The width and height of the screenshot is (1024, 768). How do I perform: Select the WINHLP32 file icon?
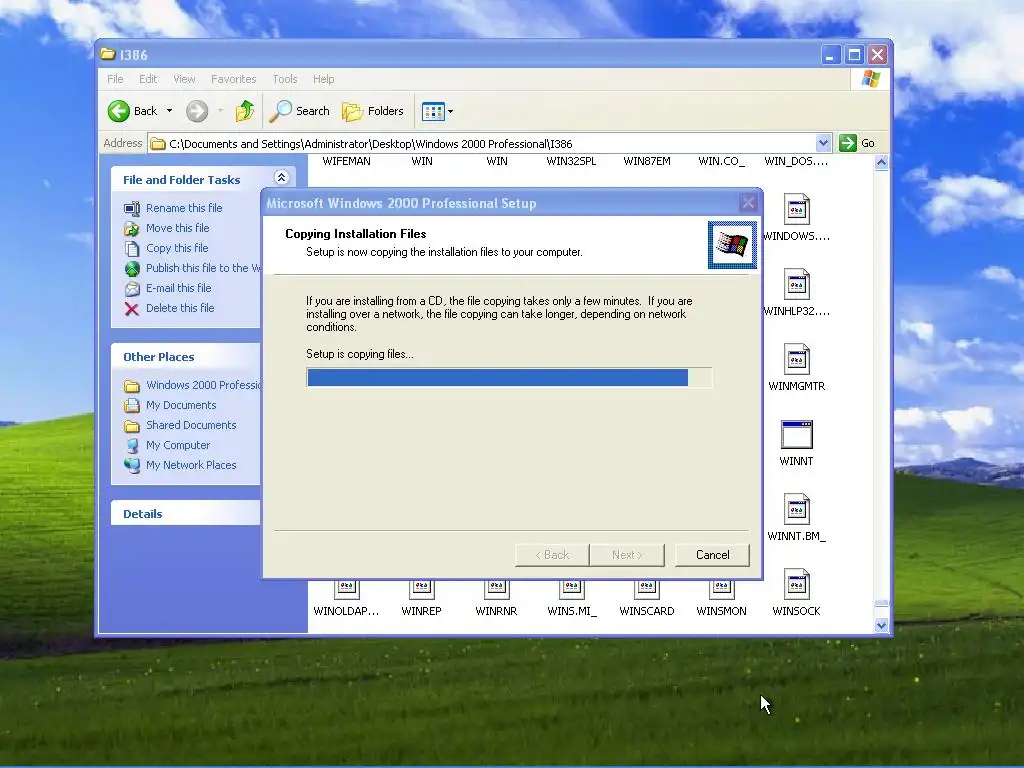(x=797, y=284)
